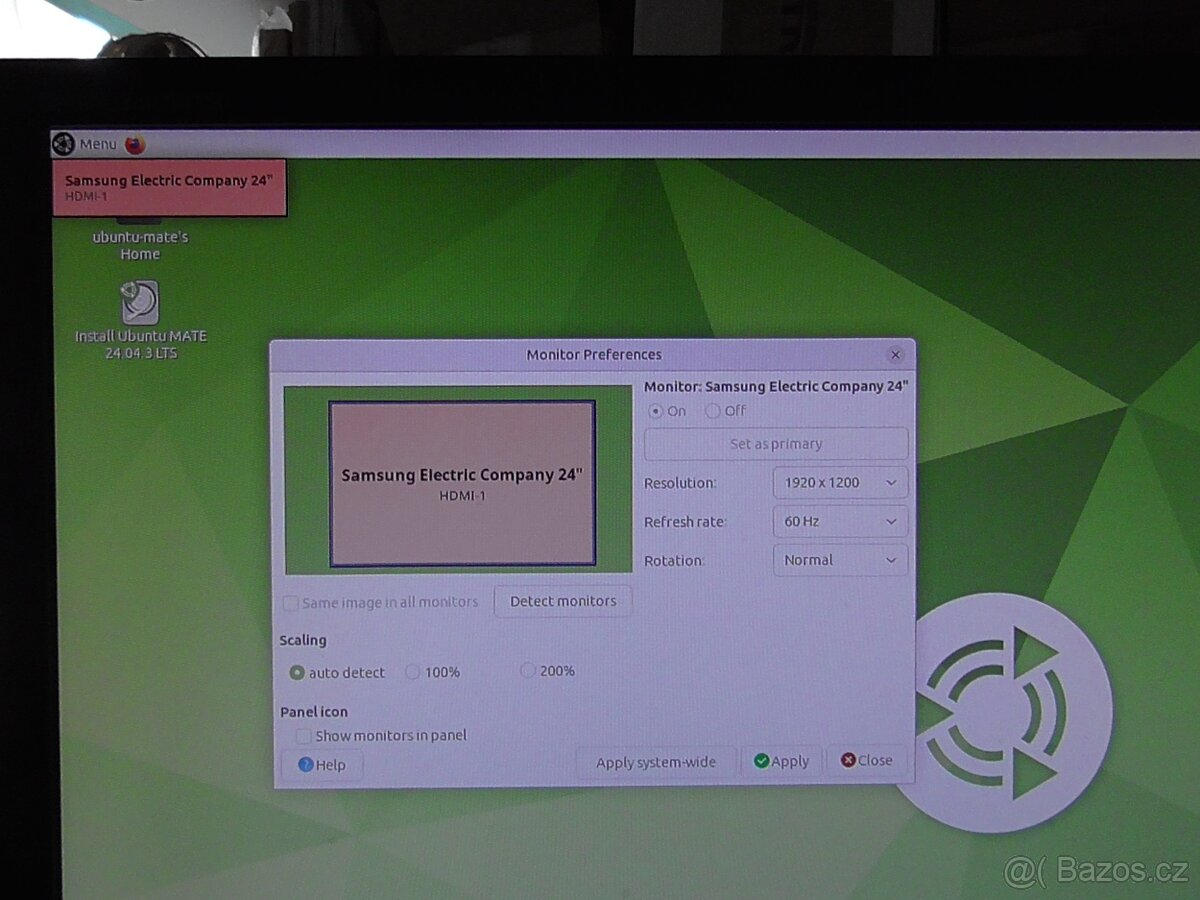Open Help for Monitor Preferences
The image size is (1200, 900).
pos(322,765)
